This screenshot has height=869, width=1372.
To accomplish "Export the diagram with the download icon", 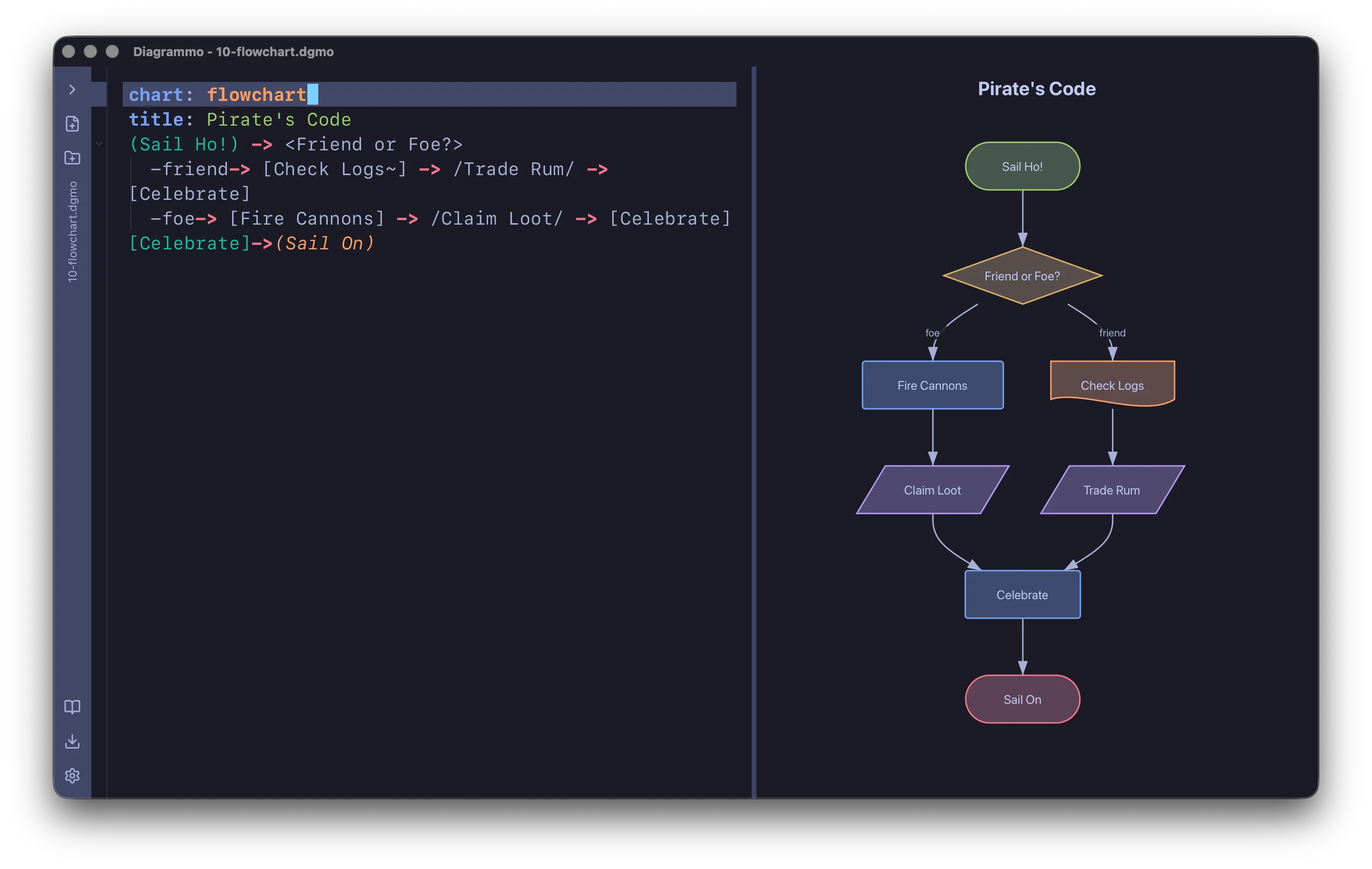I will pos(72,741).
